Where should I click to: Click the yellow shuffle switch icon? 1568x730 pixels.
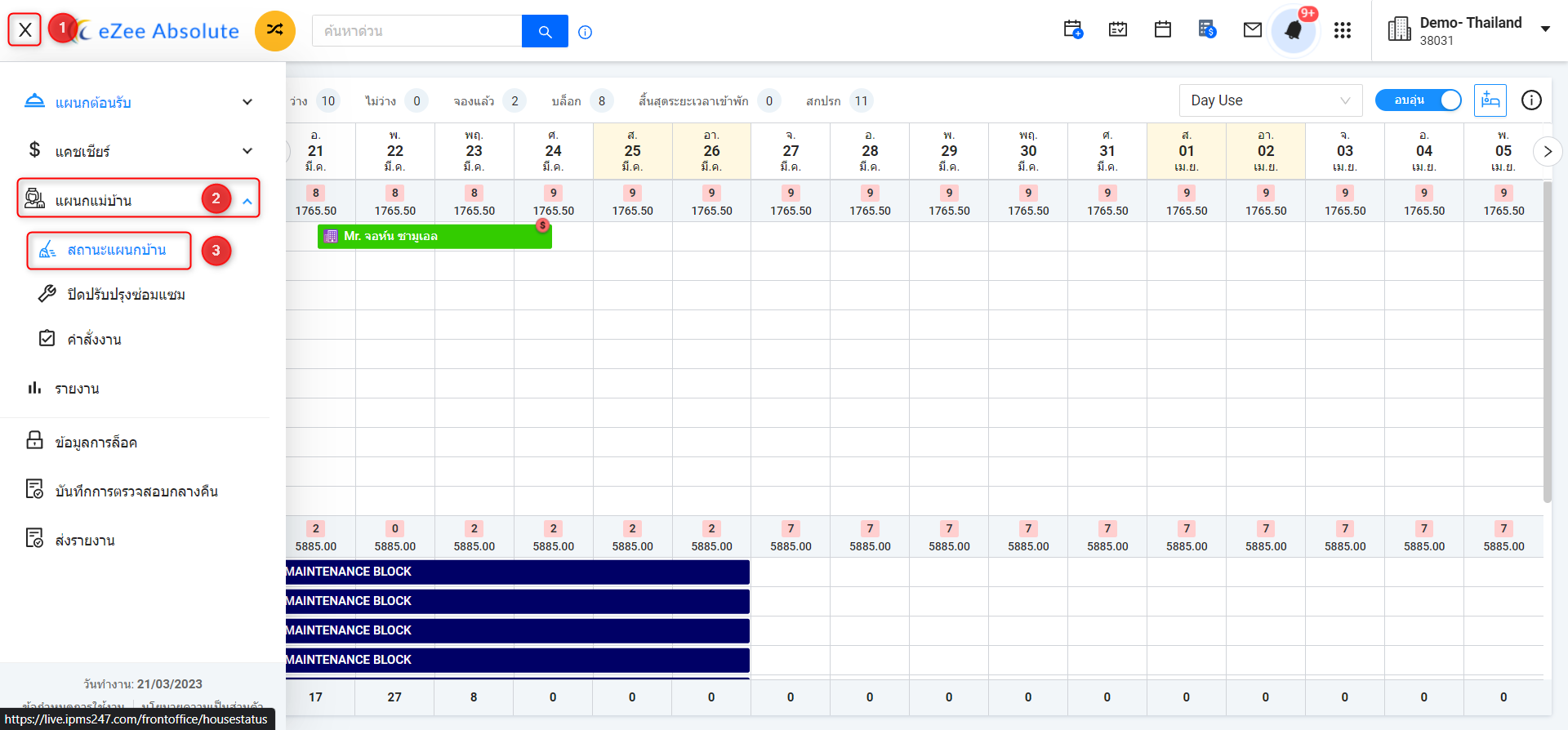click(275, 31)
